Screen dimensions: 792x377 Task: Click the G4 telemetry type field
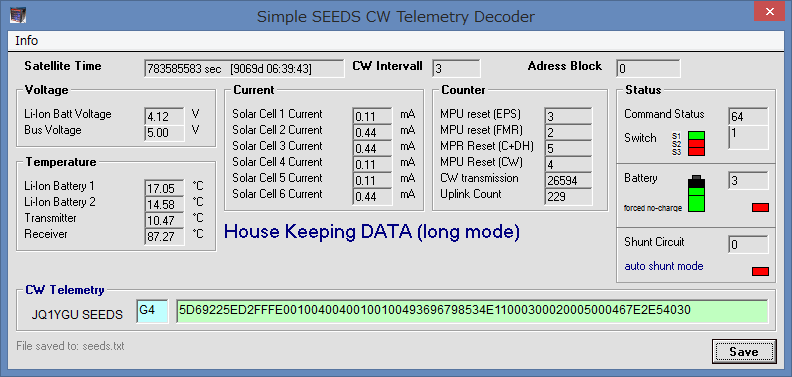[152, 311]
